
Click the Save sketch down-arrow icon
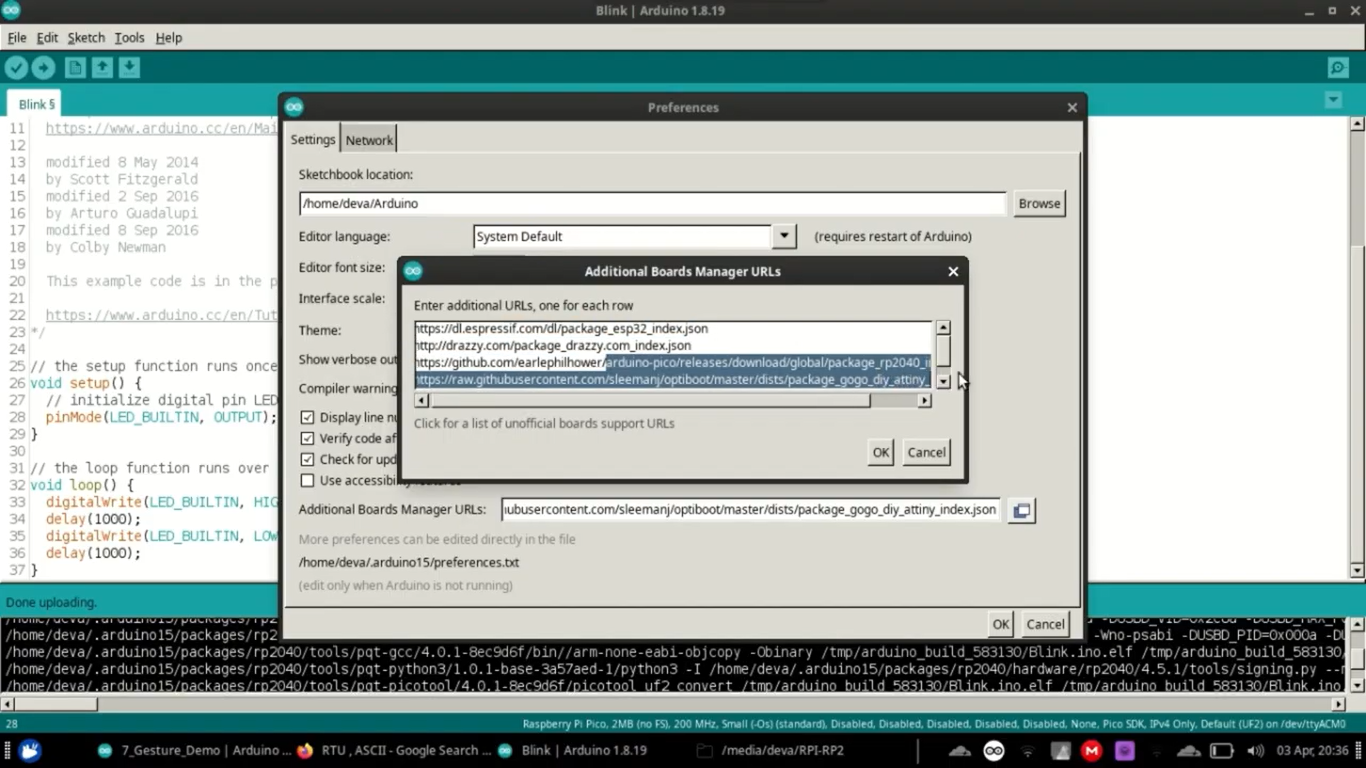pos(129,67)
